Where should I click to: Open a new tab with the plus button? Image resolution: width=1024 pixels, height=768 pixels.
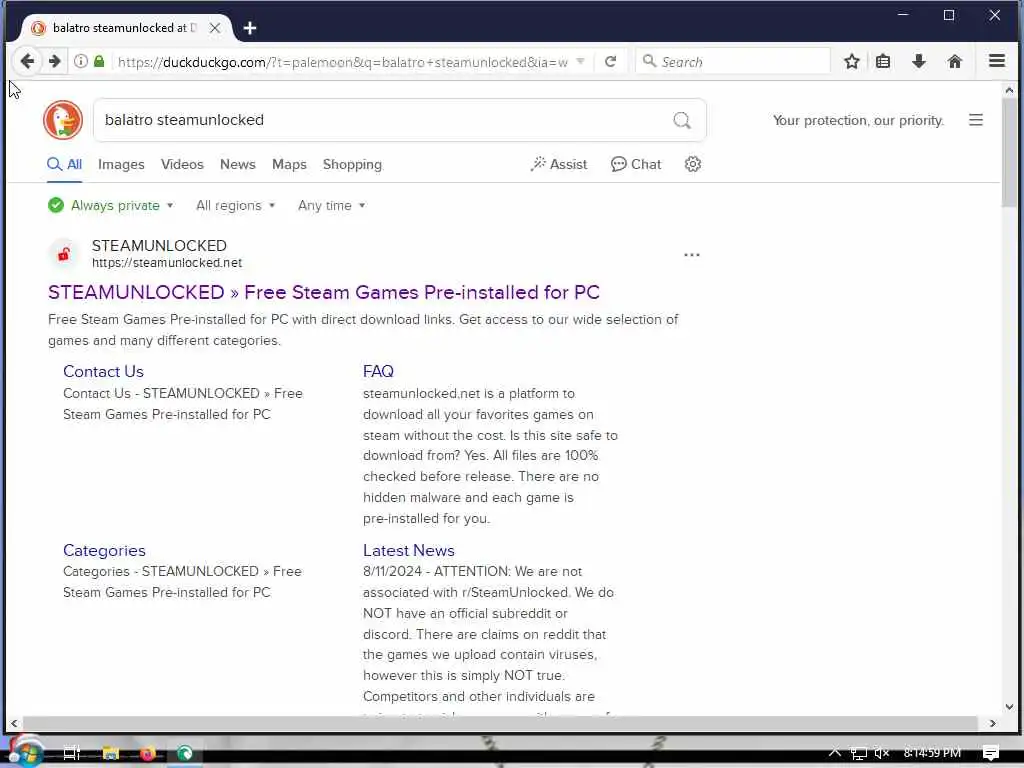pyautogui.click(x=249, y=28)
